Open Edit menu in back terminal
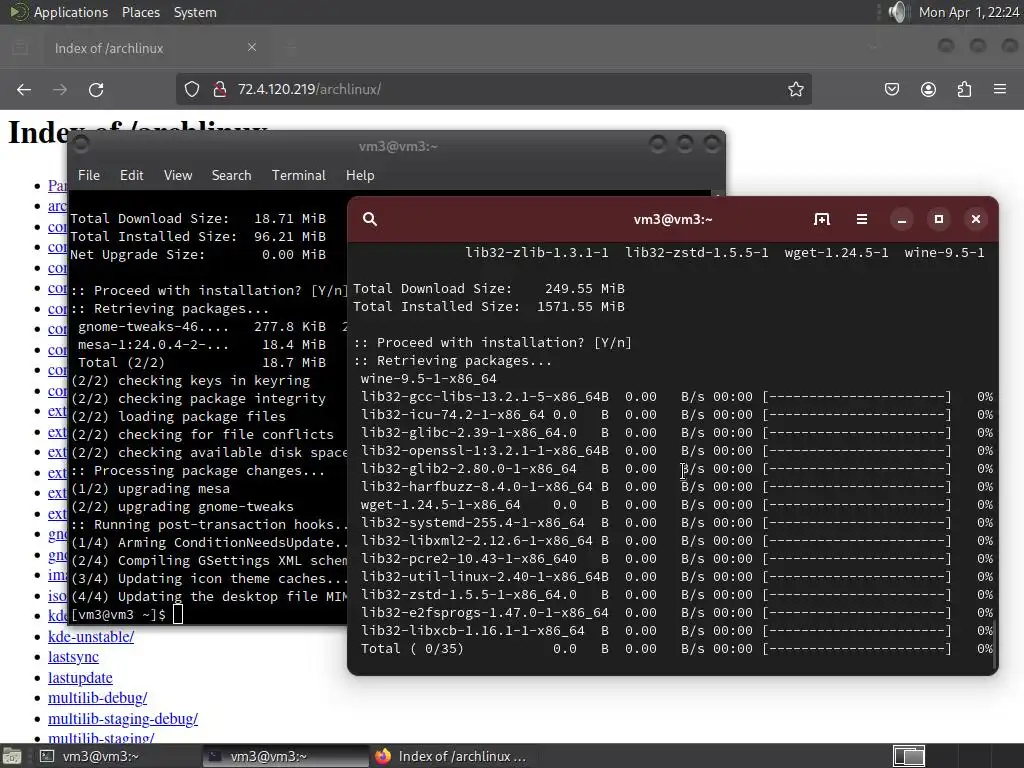The width and height of the screenshot is (1024, 768). [131, 175]
